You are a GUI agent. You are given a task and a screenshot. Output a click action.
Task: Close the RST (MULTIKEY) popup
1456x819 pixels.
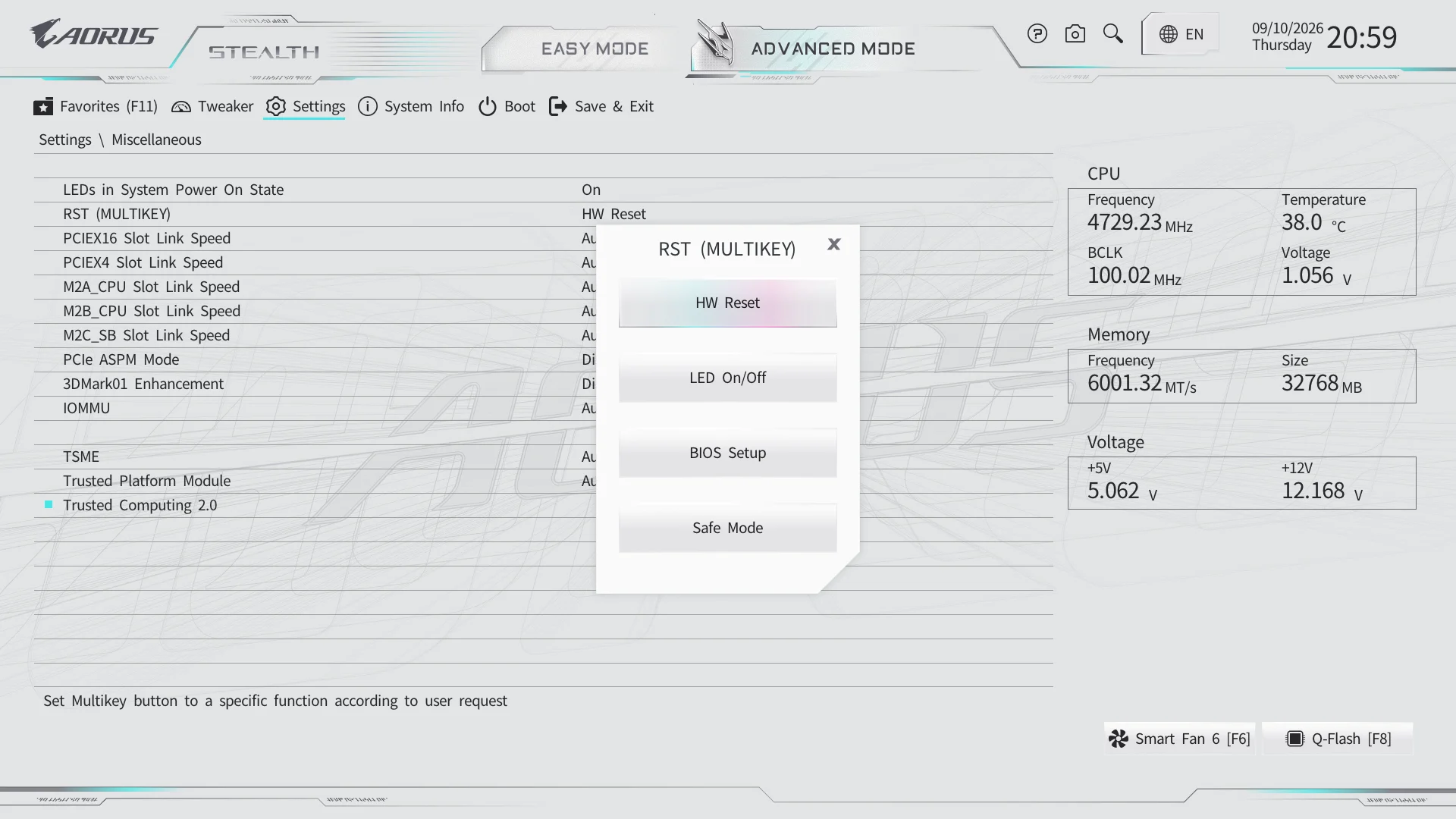(x=834, y=244)
